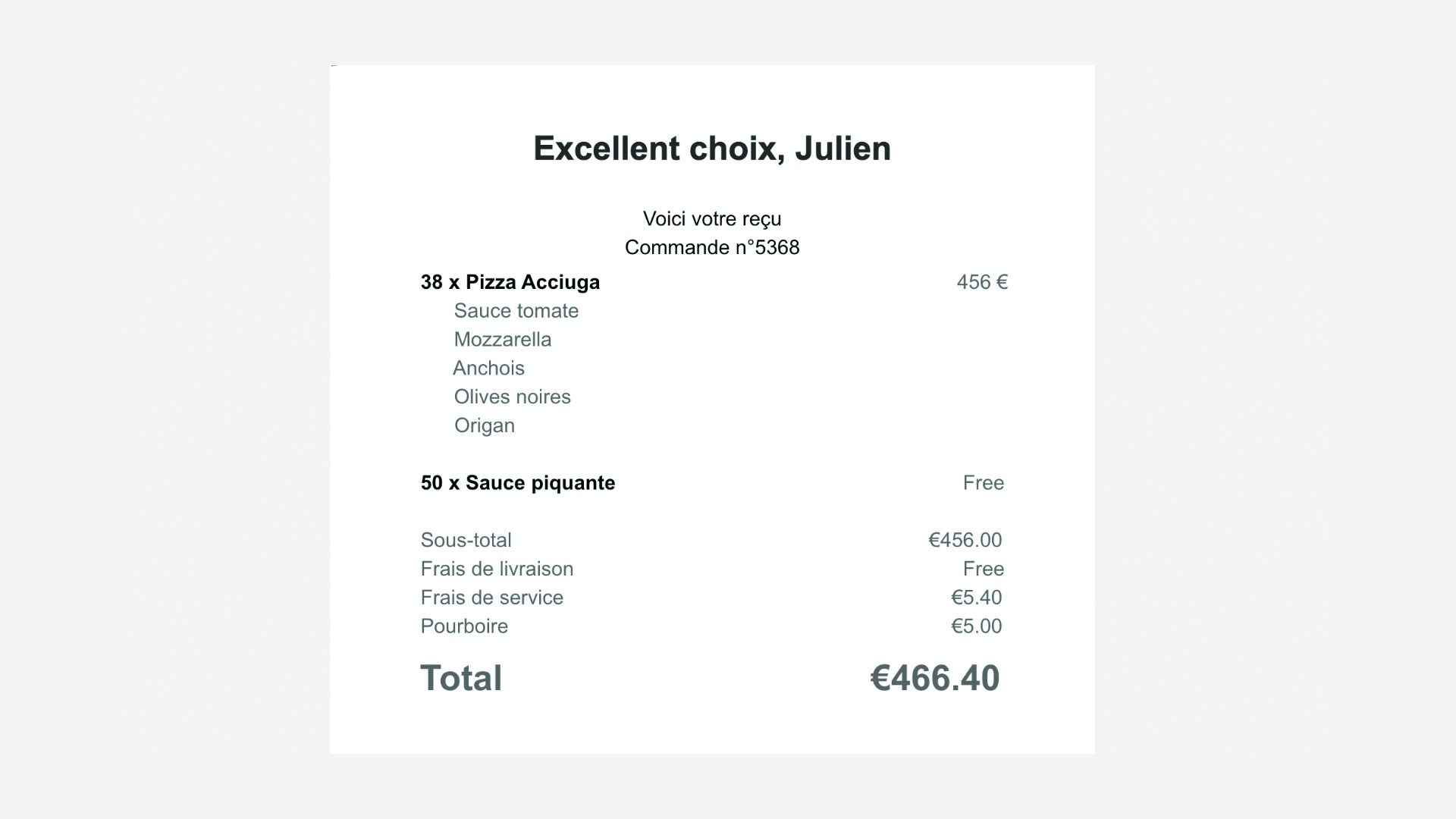This screenshot has width=1456, height=819.
Task: Click the "Origan" ingredient line
Action: click(485, 426)
